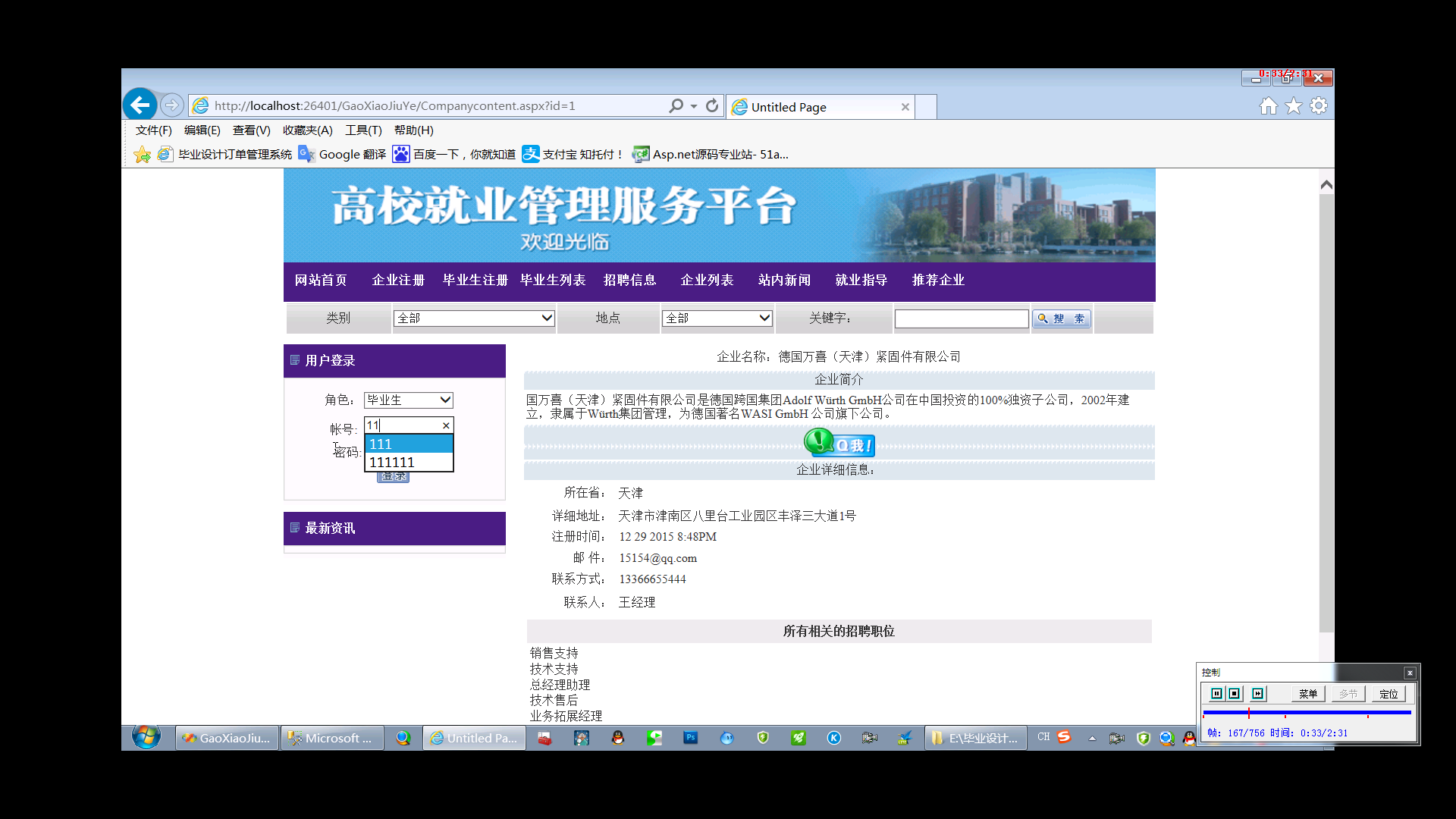
Task: Open the 帮助(H) menu
Action: click(413, 130)
